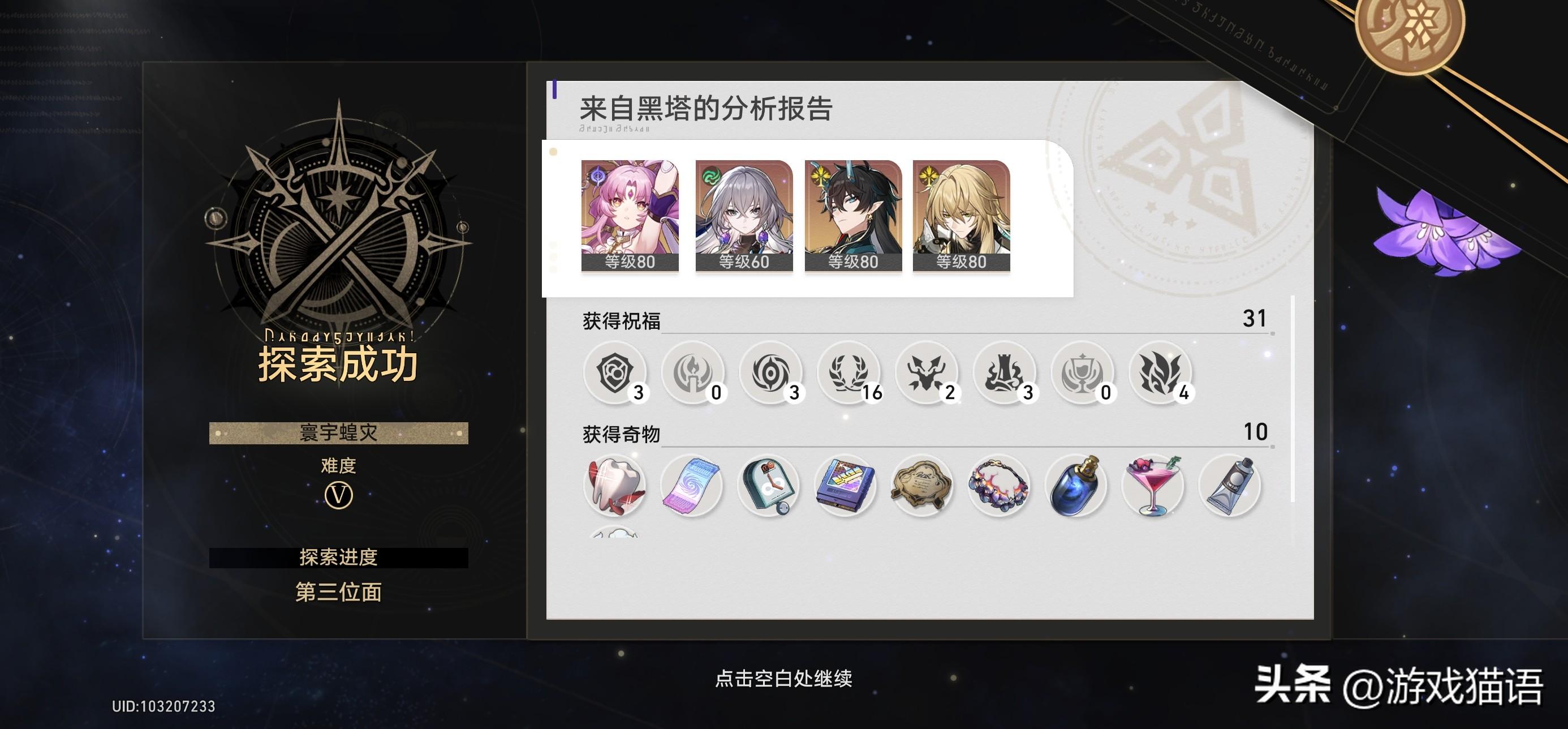Select the level 60 silver-haired character portrait
The width and height of the screenshot is (1568, 729).
point(744,216)
